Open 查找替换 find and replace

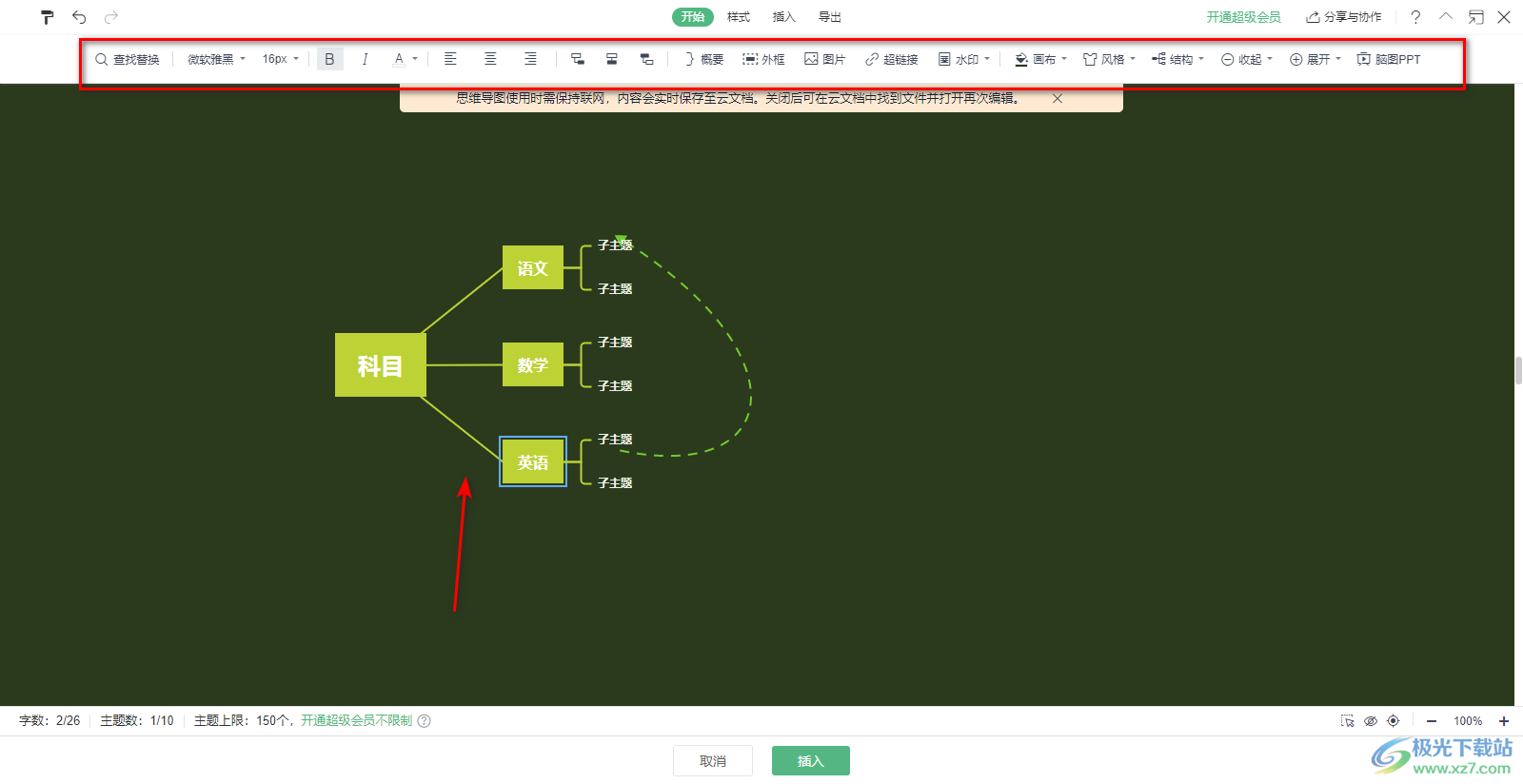click(128, 59)
